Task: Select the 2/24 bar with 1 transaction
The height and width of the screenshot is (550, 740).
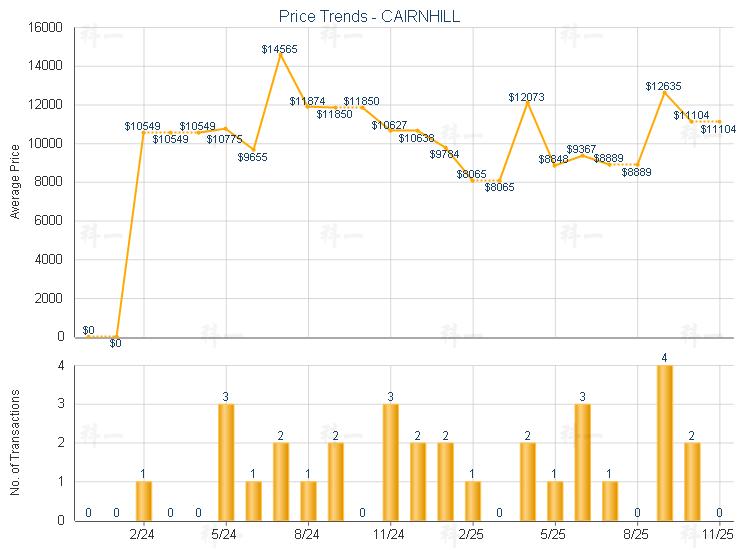Action: coord(144,500)
